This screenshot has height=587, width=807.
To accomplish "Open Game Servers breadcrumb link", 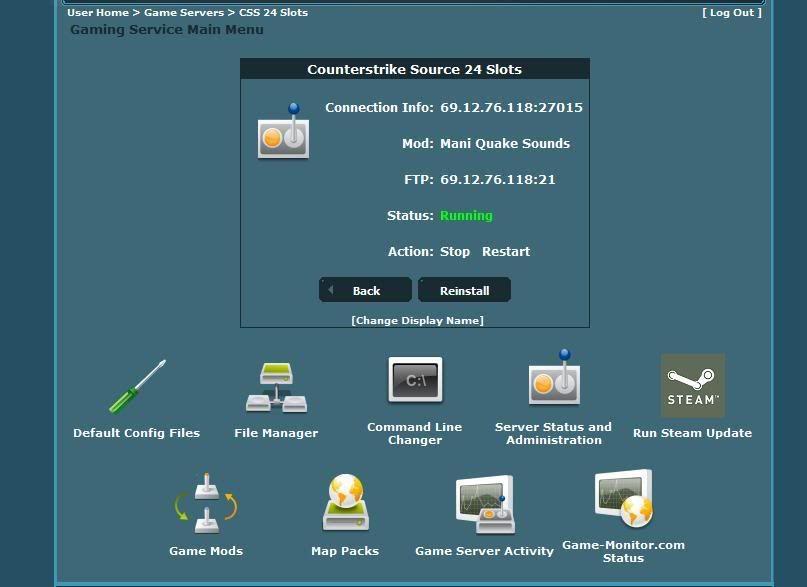I will (x=184, y=12).
